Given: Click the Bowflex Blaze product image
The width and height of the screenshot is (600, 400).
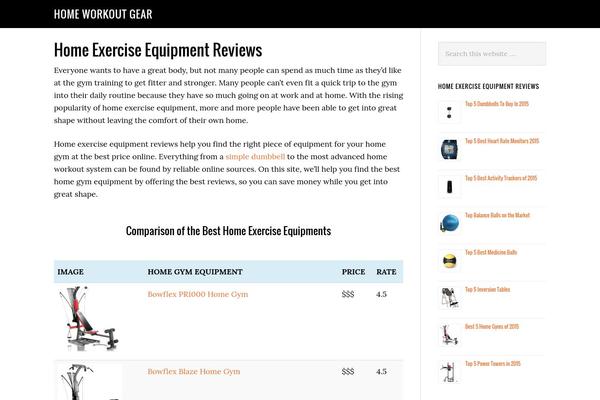Looking at the screenshot, I should [x=90, y=382].
